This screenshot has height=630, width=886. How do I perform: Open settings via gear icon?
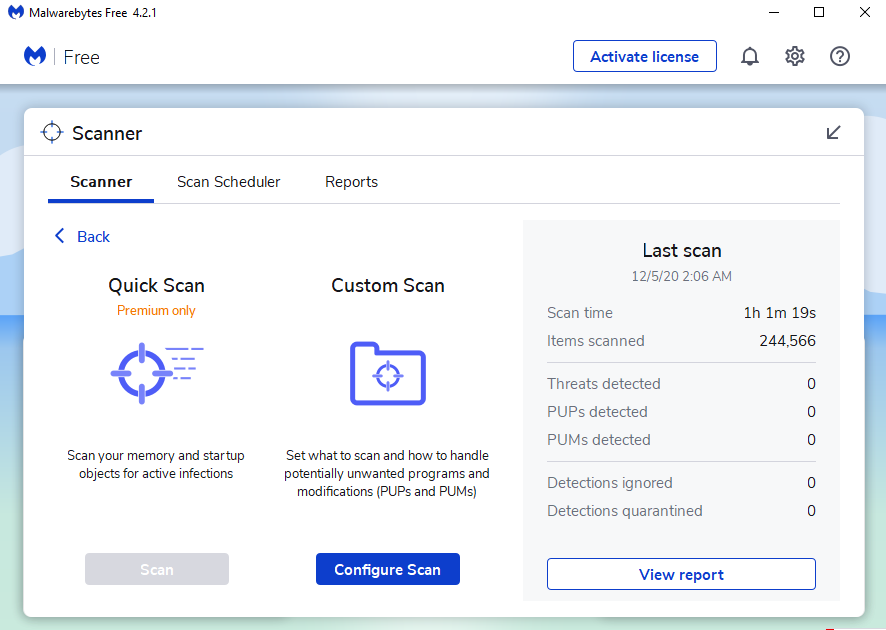[x=794, y=57]
